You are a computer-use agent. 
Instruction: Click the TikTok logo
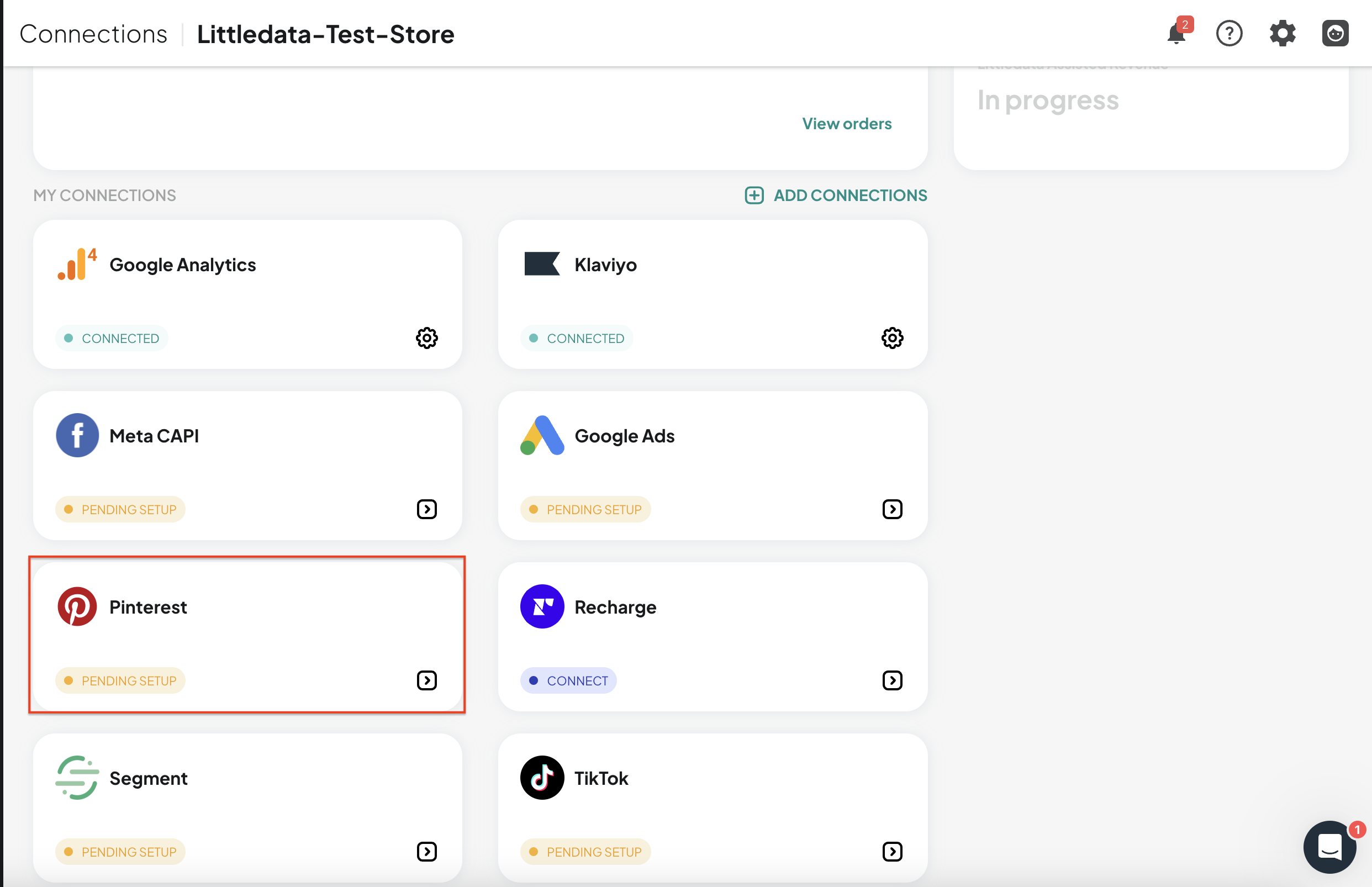542,778
